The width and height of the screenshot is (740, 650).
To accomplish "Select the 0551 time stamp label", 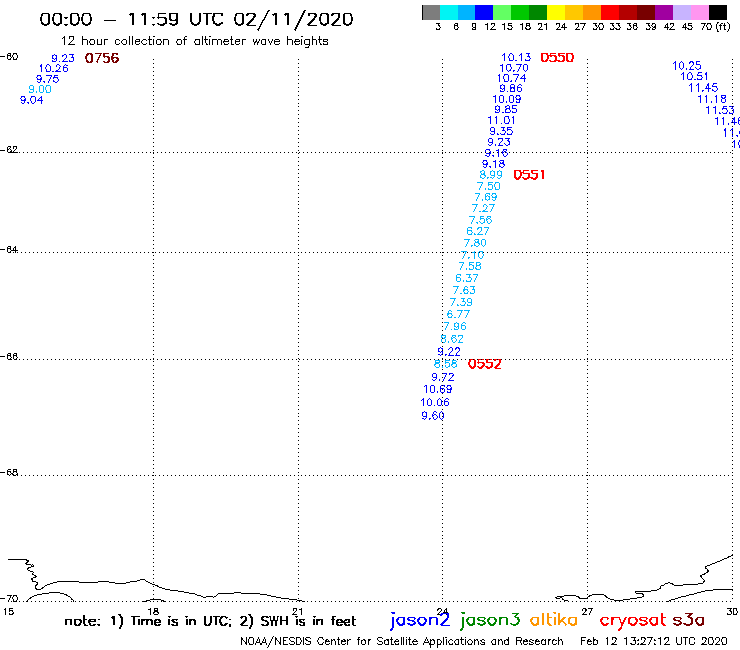I will pyautogui.click(x=529, y=175).
